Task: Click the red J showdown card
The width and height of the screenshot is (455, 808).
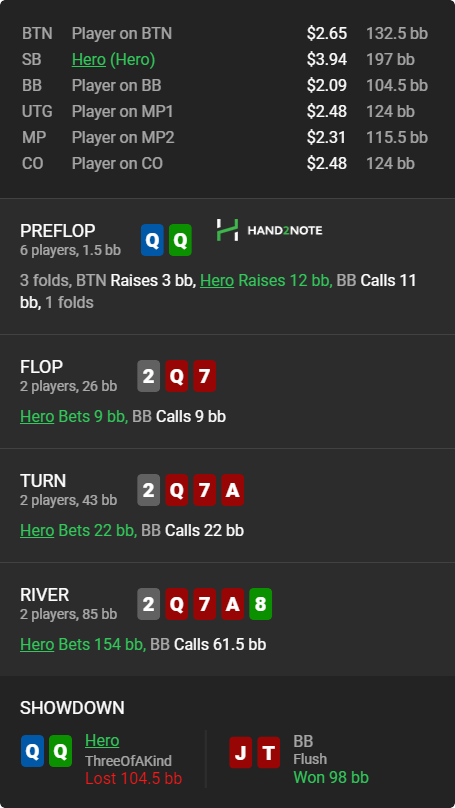Action: pos(241,752)
